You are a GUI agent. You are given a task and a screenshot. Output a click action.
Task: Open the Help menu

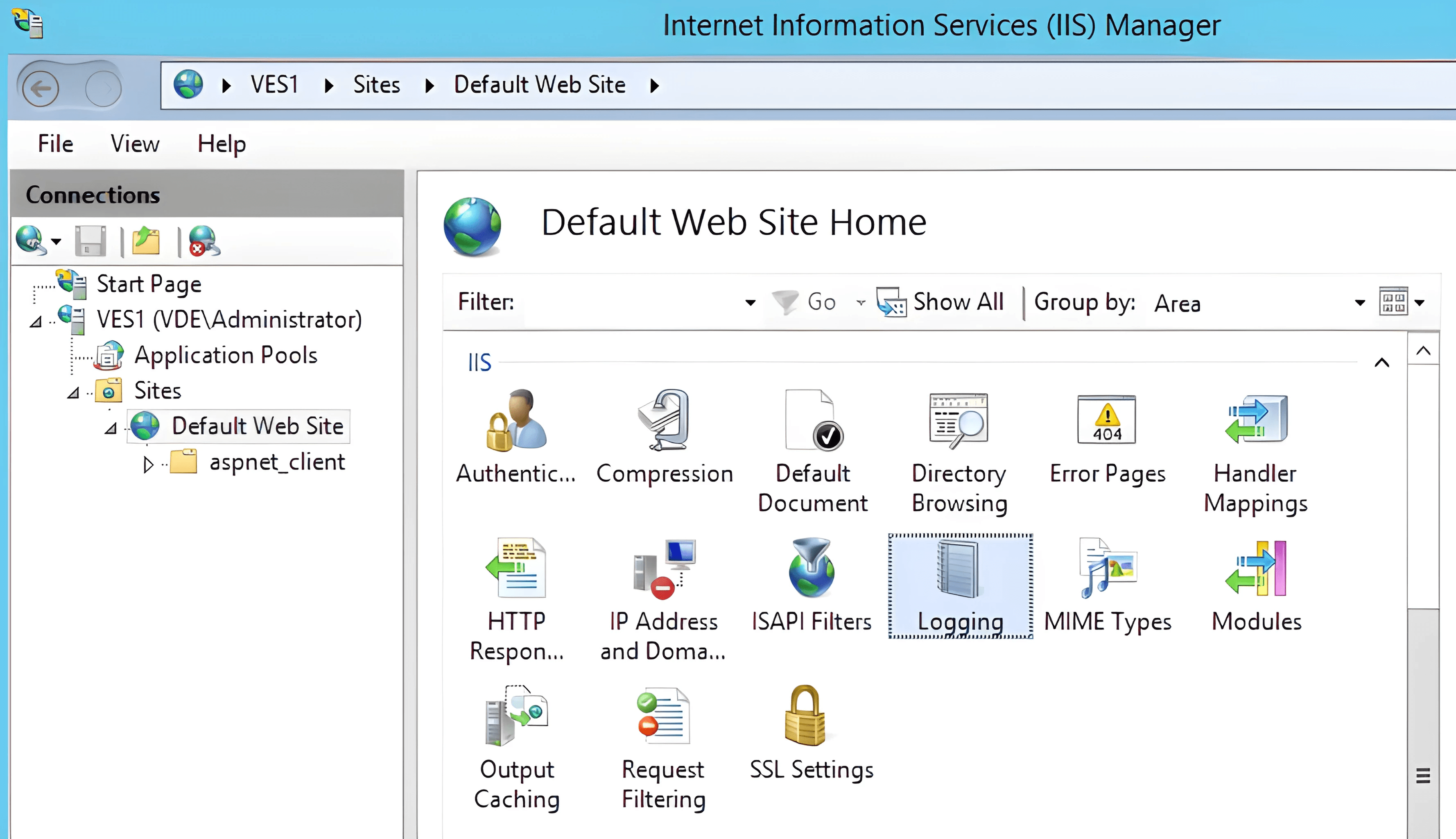coord(221,143)
